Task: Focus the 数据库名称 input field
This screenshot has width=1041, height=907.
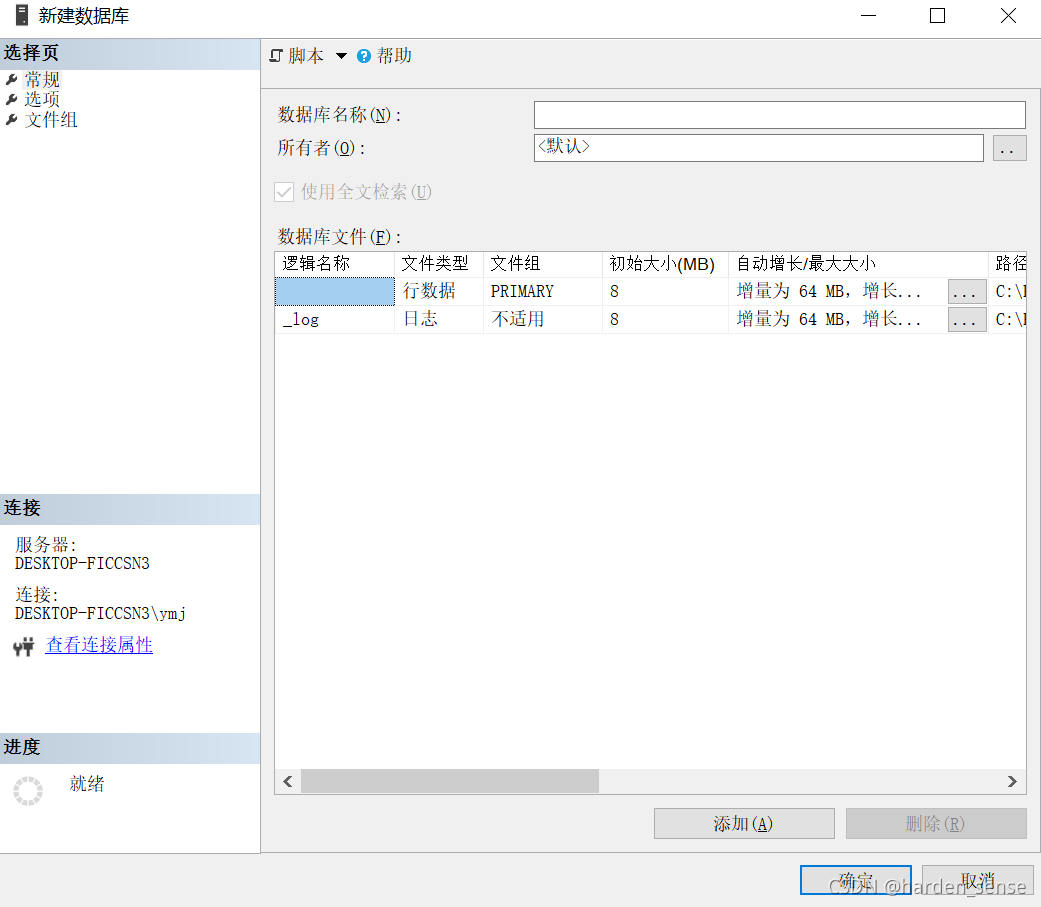Action: point(779,115)
